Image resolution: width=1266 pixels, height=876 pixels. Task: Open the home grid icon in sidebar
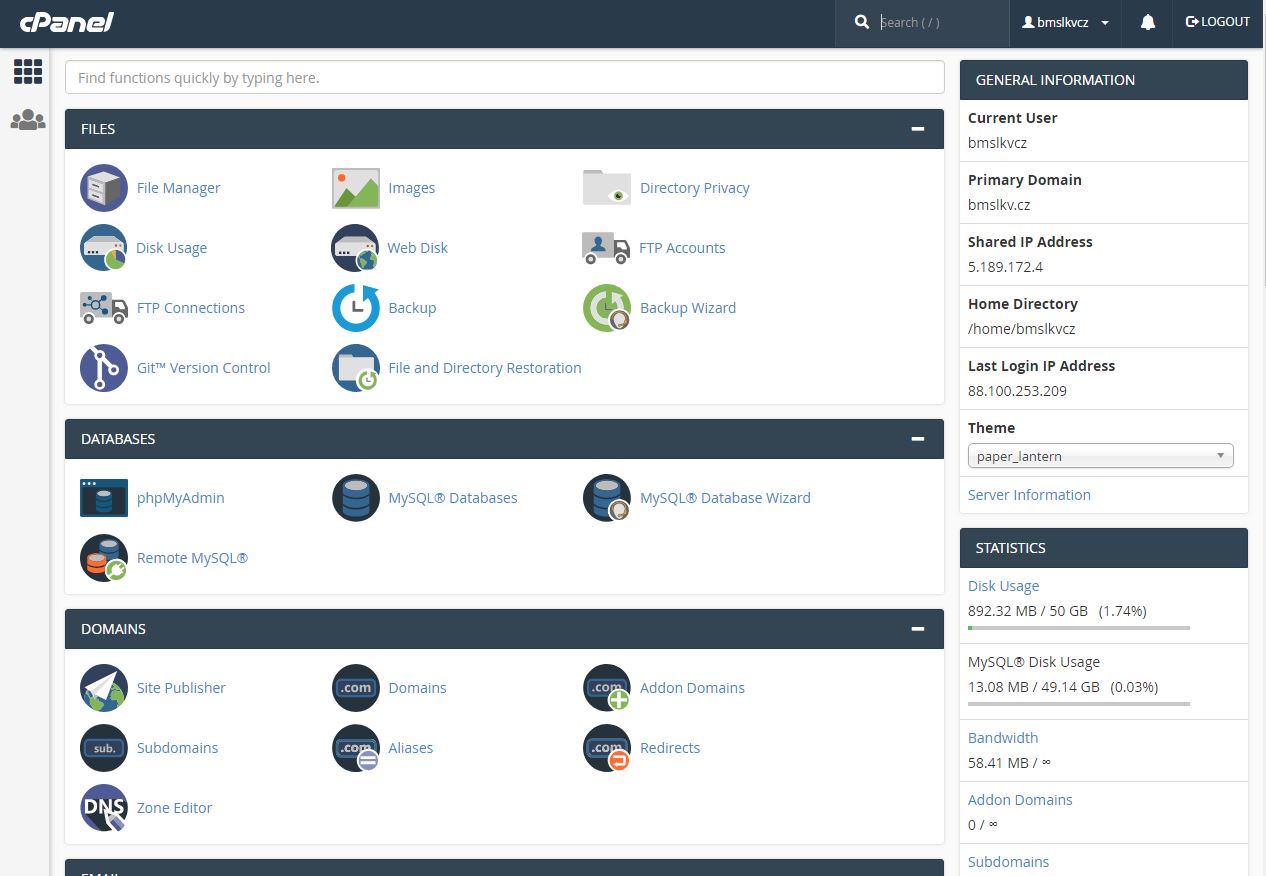tap(28, 71)
